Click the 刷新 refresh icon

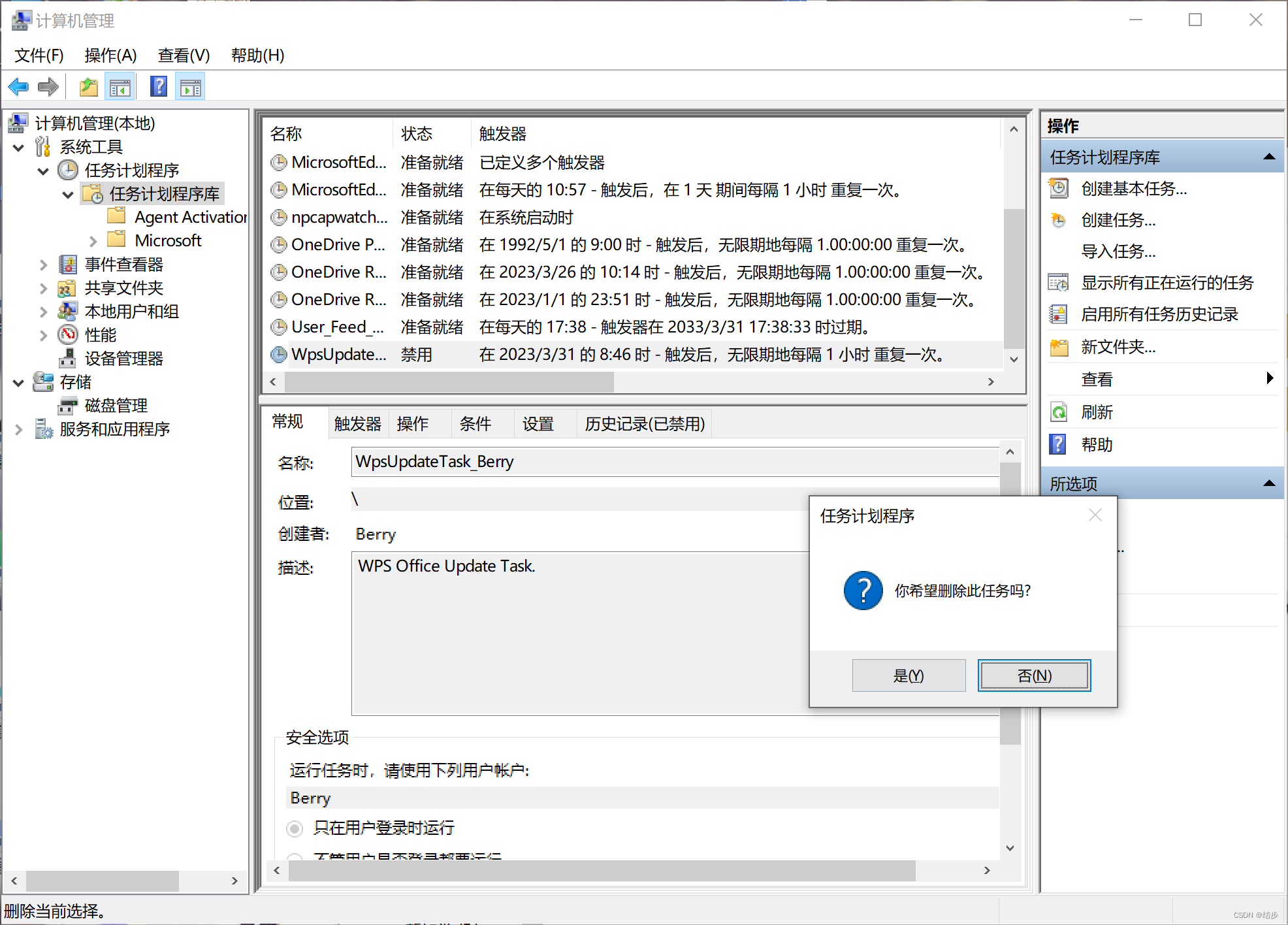click(1058, 412)
